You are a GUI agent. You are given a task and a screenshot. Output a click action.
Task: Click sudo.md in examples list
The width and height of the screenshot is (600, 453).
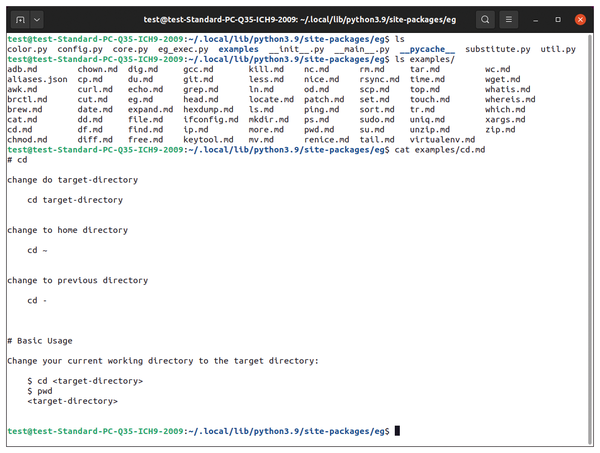(377, 120)
